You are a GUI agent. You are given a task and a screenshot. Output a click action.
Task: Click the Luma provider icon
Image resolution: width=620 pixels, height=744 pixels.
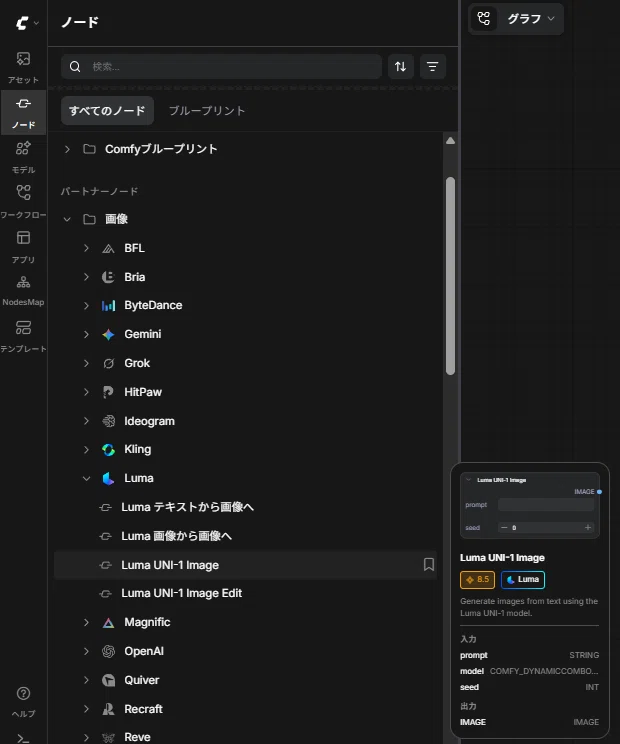pos(108,478)
